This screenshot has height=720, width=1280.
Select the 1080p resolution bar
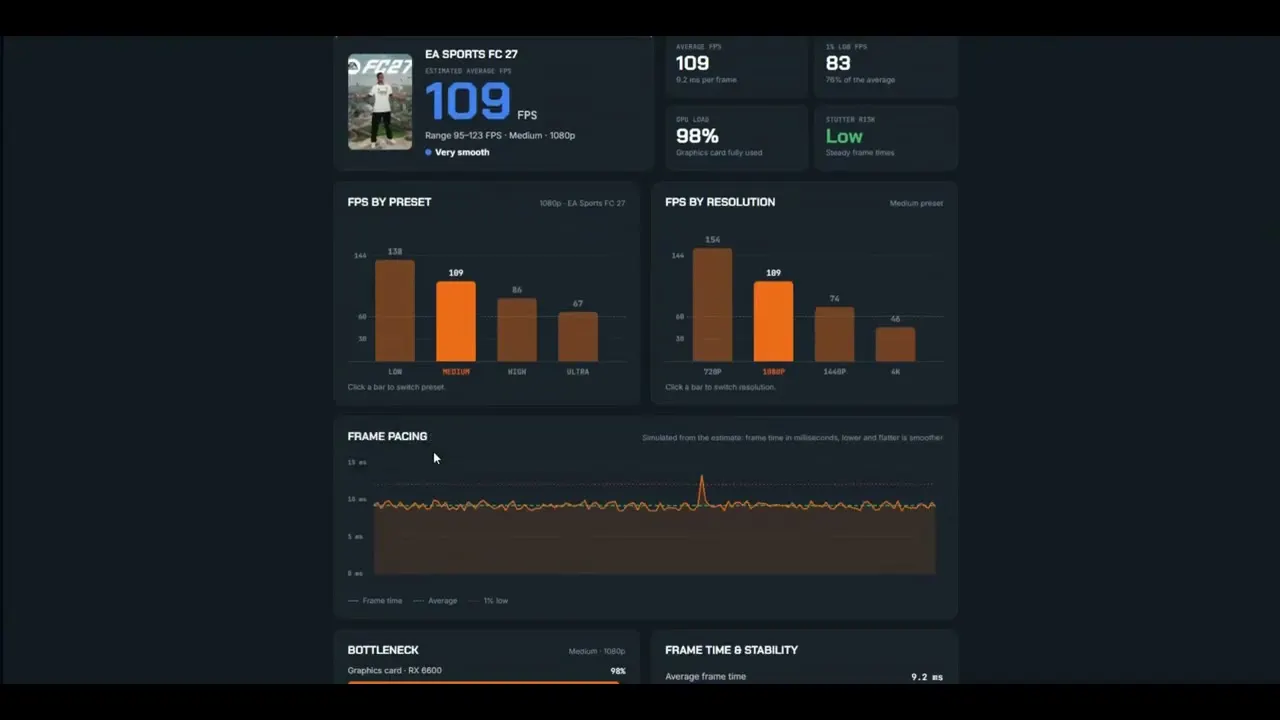[x=773, y=321]
